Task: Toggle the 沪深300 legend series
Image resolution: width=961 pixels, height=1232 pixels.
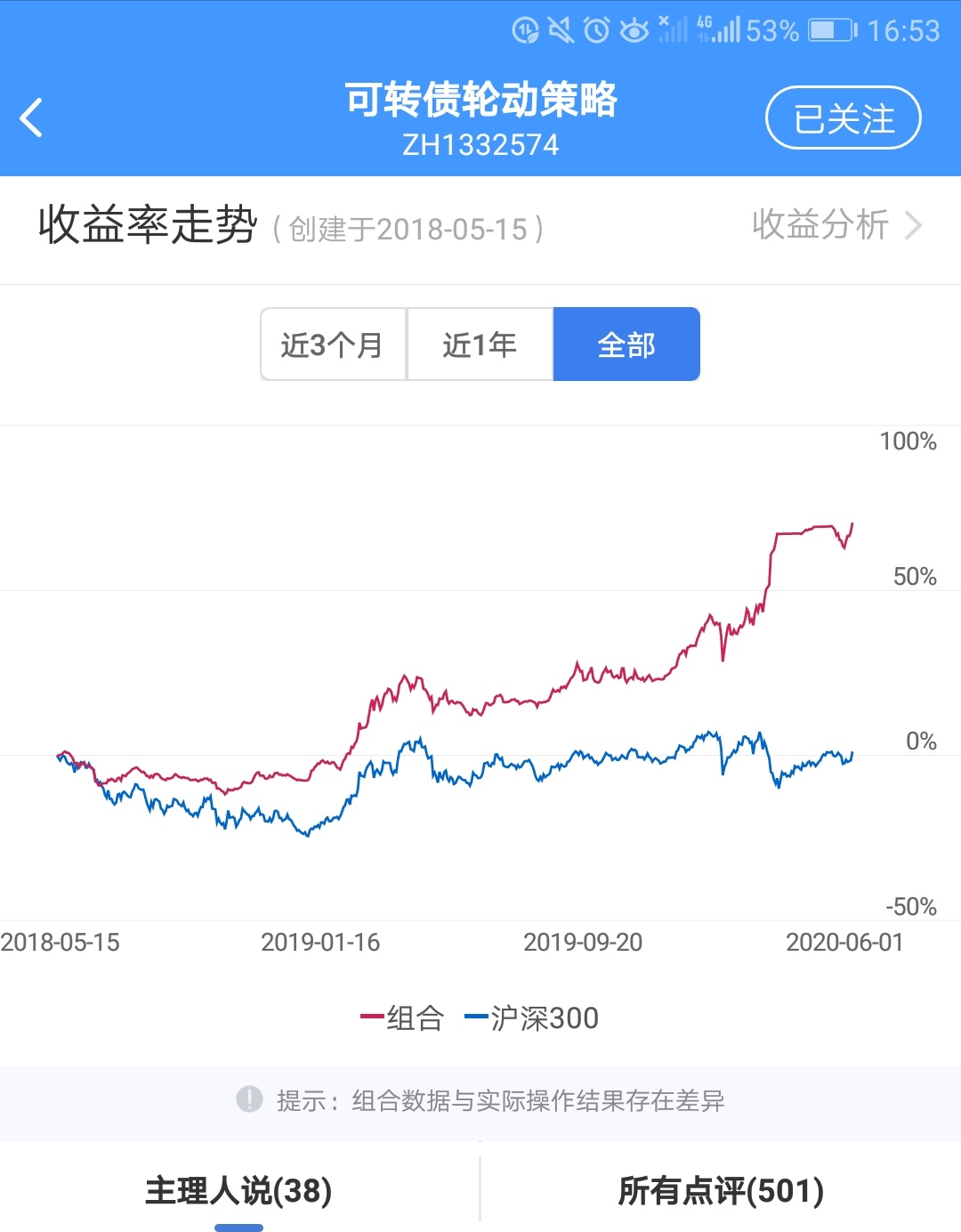Action: pyautogui.click(x=532, y=1017)
